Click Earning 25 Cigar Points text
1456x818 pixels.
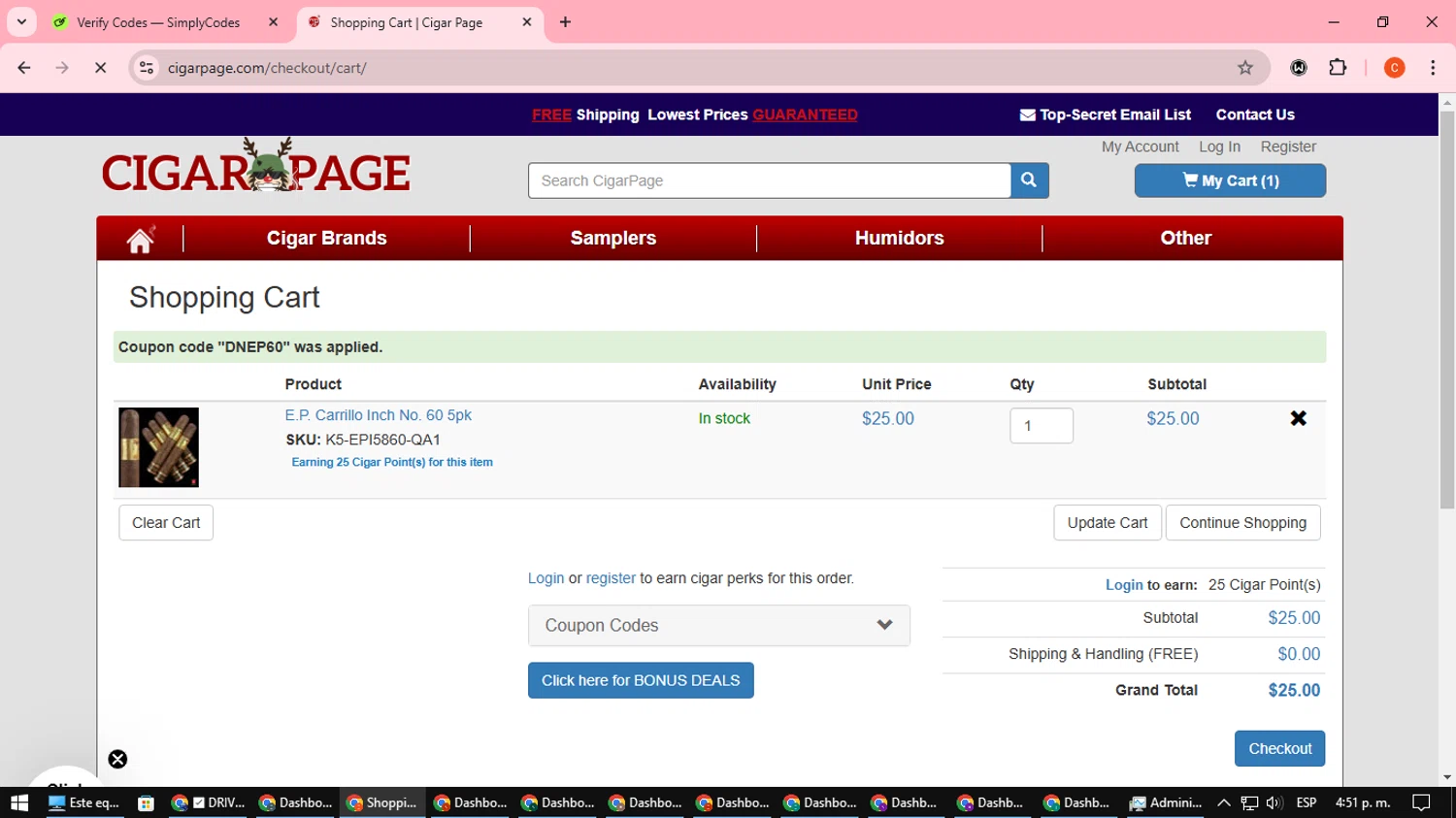[392, 462]
